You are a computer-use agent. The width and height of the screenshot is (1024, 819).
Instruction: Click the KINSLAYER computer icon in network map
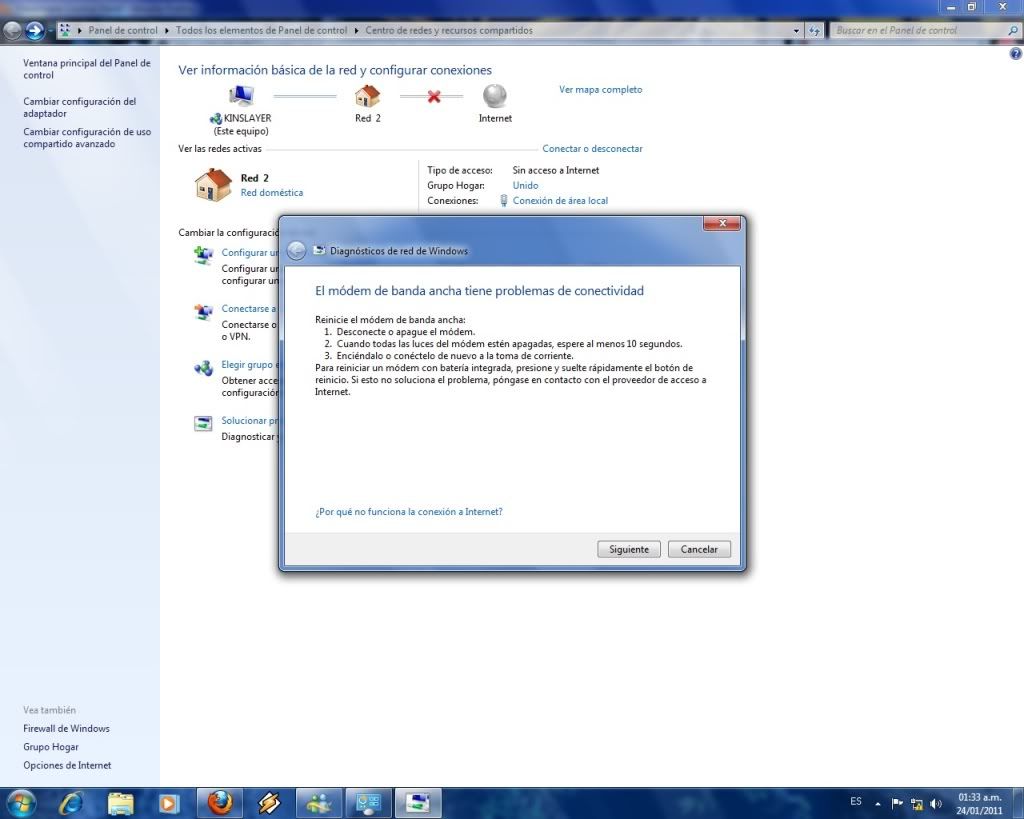(x=241, y=96)
